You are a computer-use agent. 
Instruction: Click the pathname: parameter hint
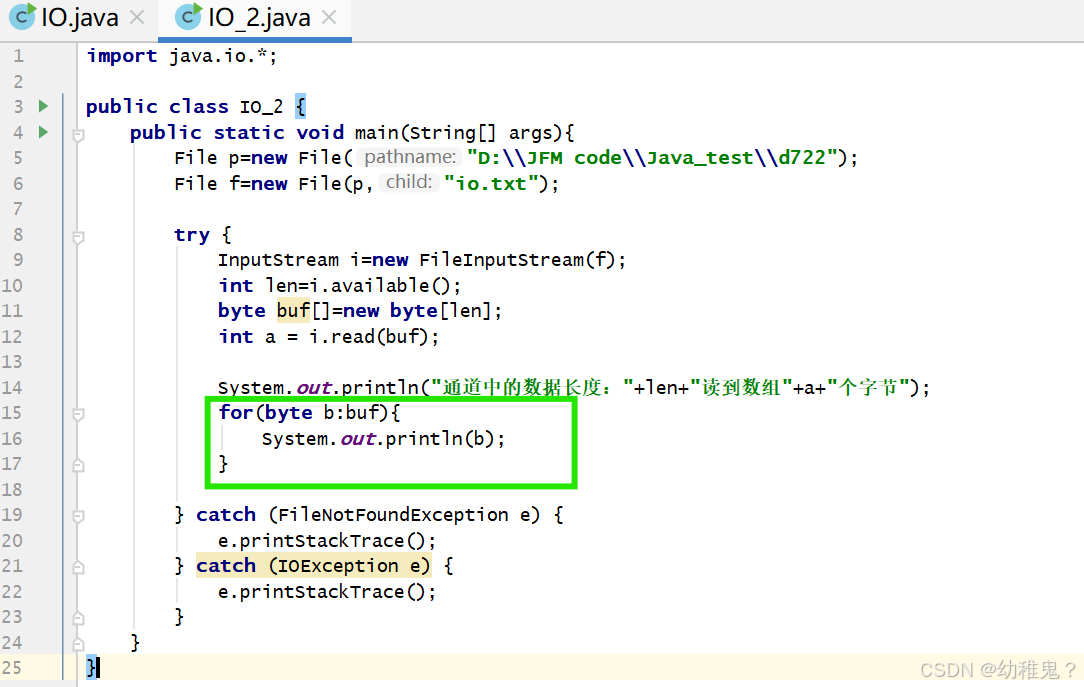pos(409,158)
